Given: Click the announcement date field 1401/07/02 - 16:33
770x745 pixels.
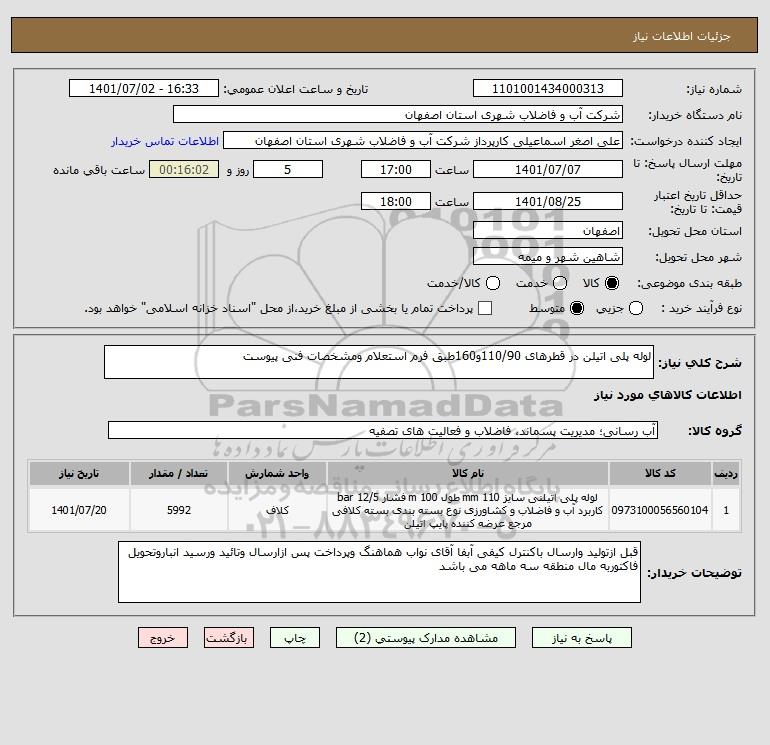Looking at the screenshot, I should [x=144, y=88].
